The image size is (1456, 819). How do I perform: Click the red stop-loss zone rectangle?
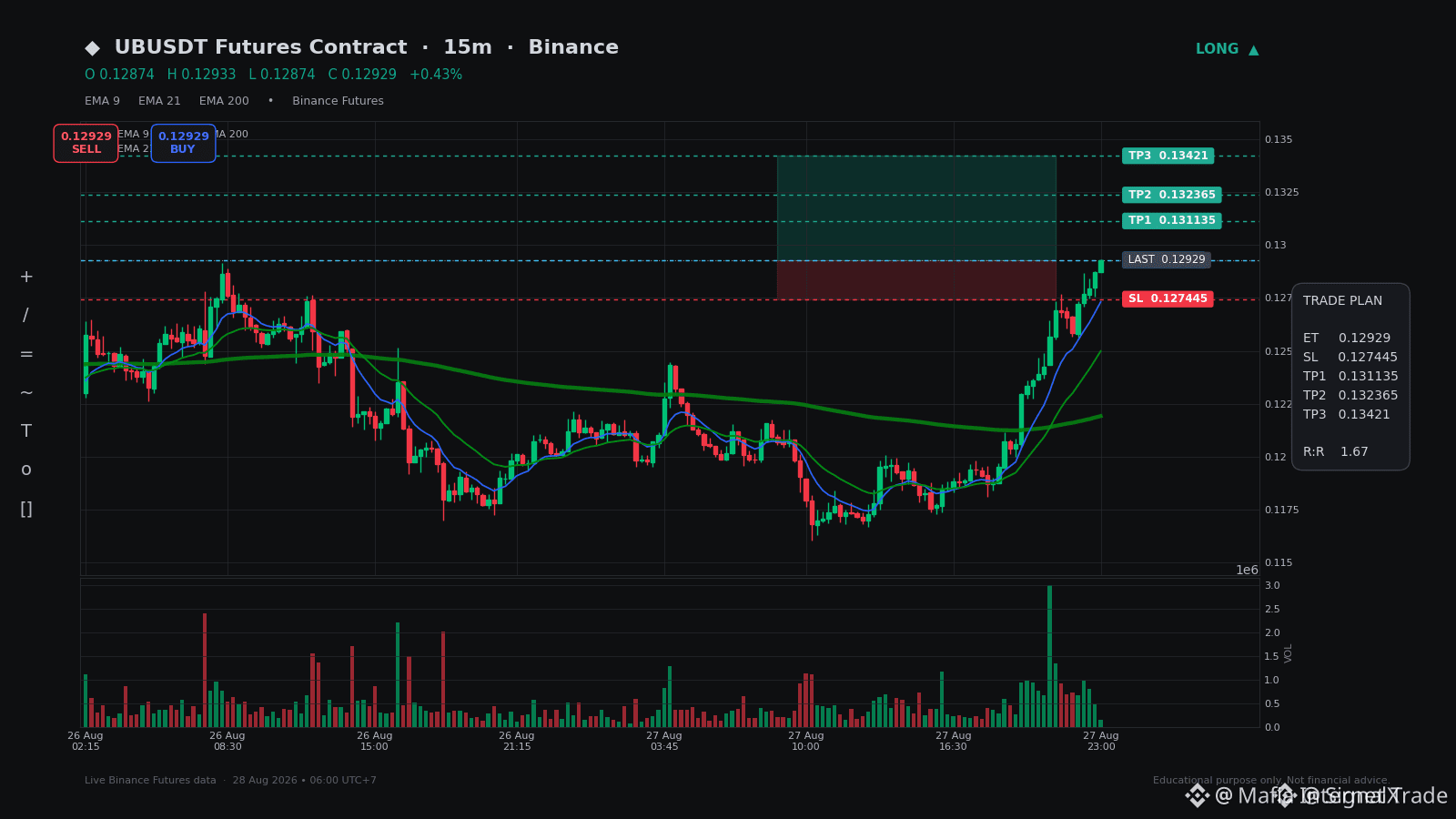click(x=916, y=280)
